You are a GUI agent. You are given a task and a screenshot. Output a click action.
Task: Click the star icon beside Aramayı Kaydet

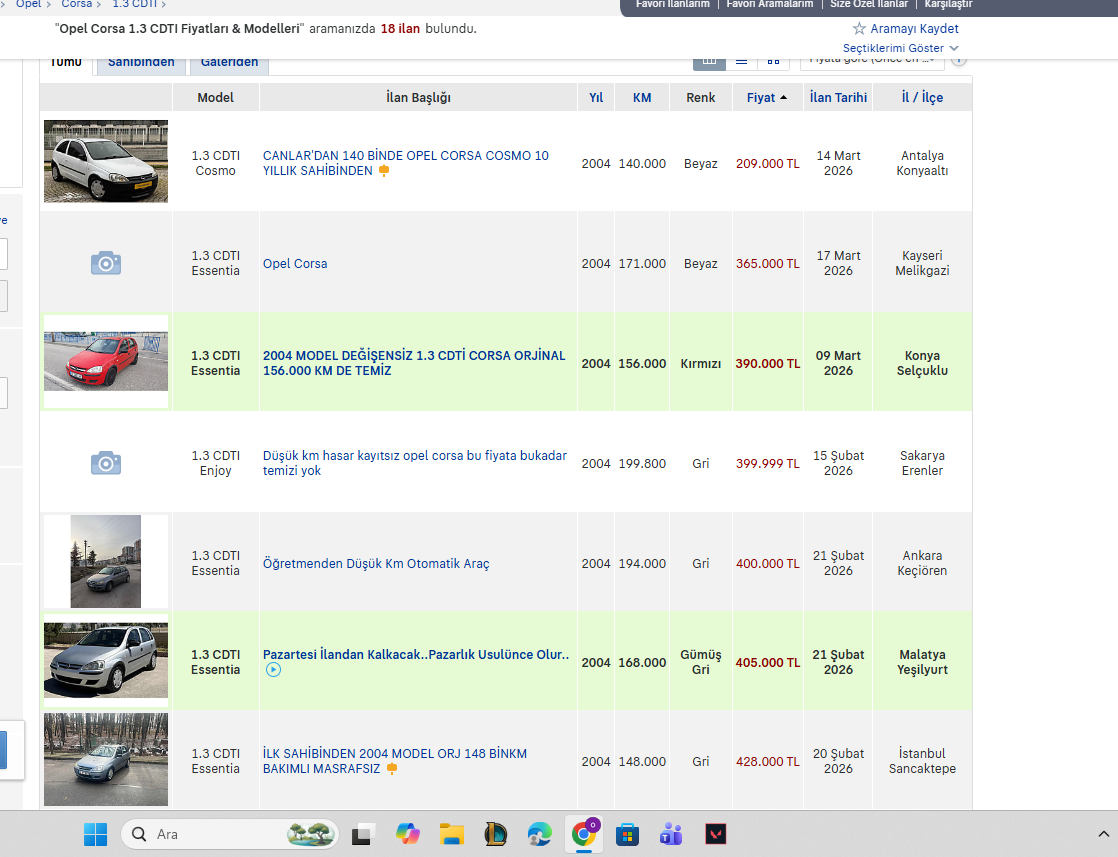(x=859, y=29)
